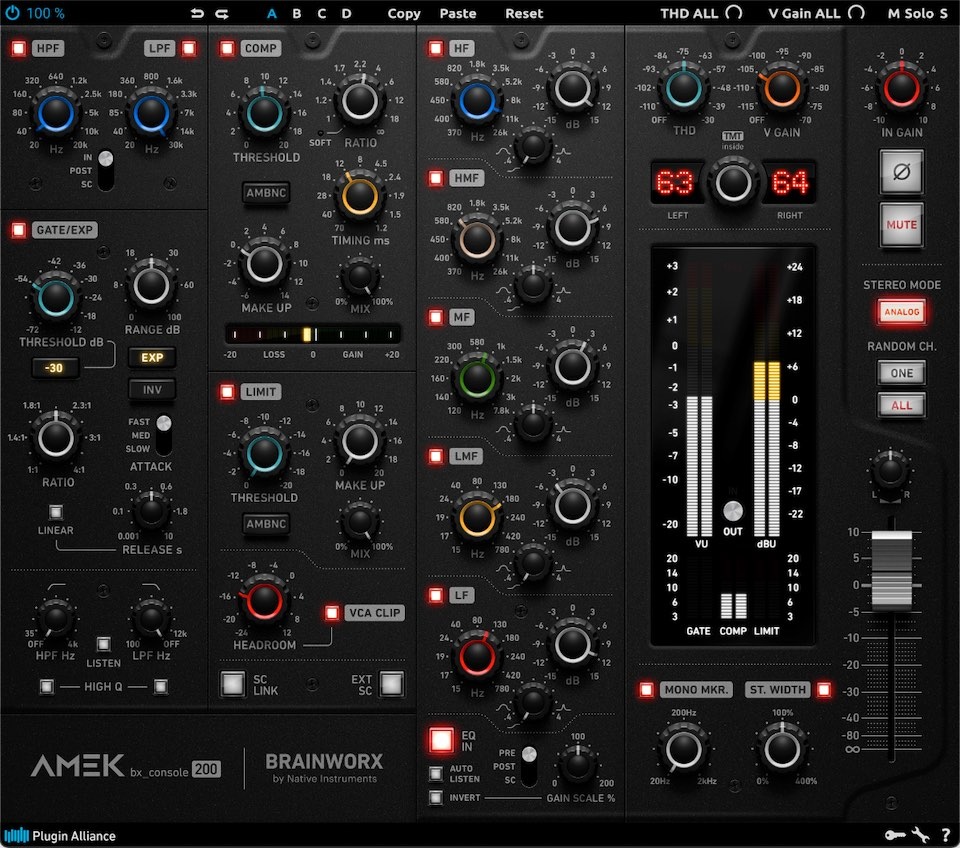
Task: Click Reset in the top menu bar
Action: click(523, 13)
